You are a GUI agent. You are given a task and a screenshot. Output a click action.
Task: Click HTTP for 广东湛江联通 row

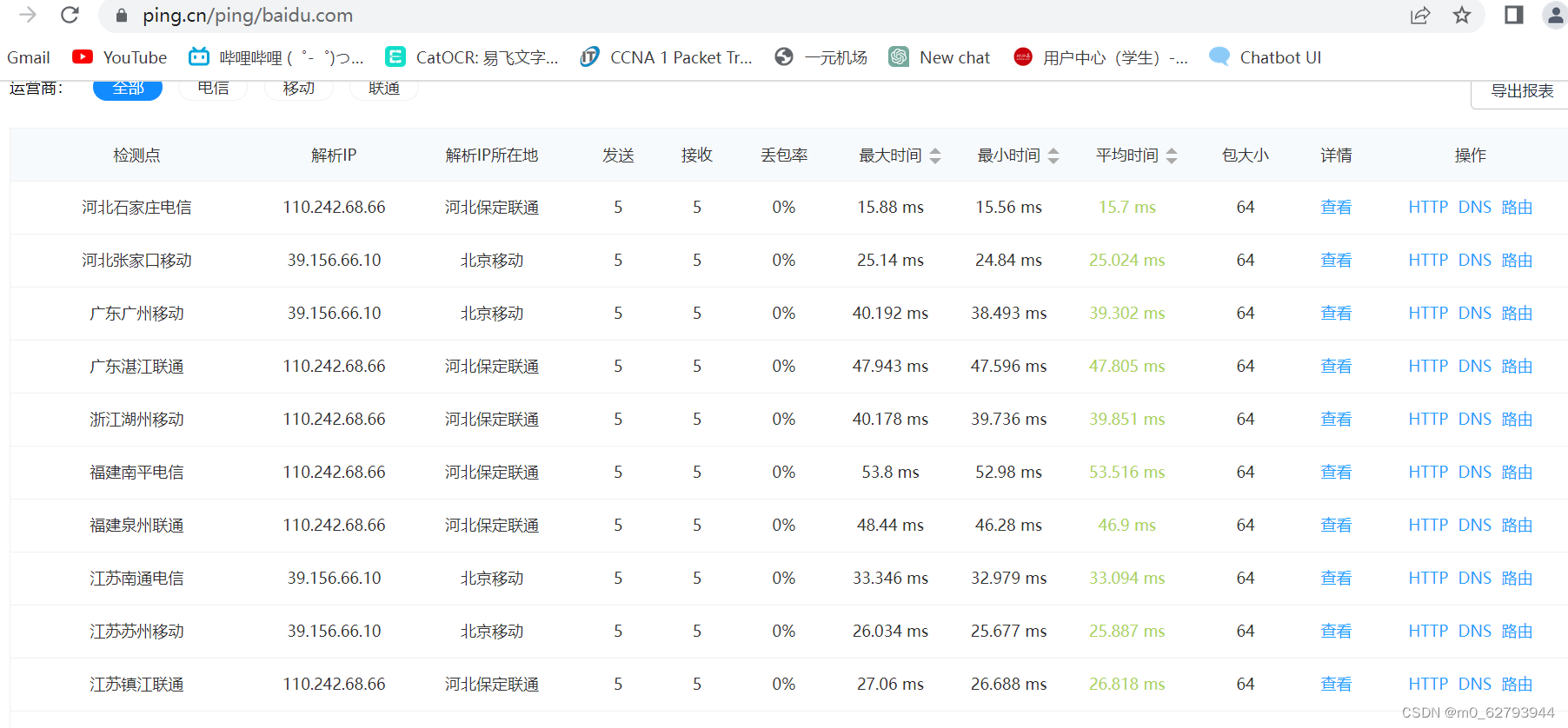[1428, 367]
